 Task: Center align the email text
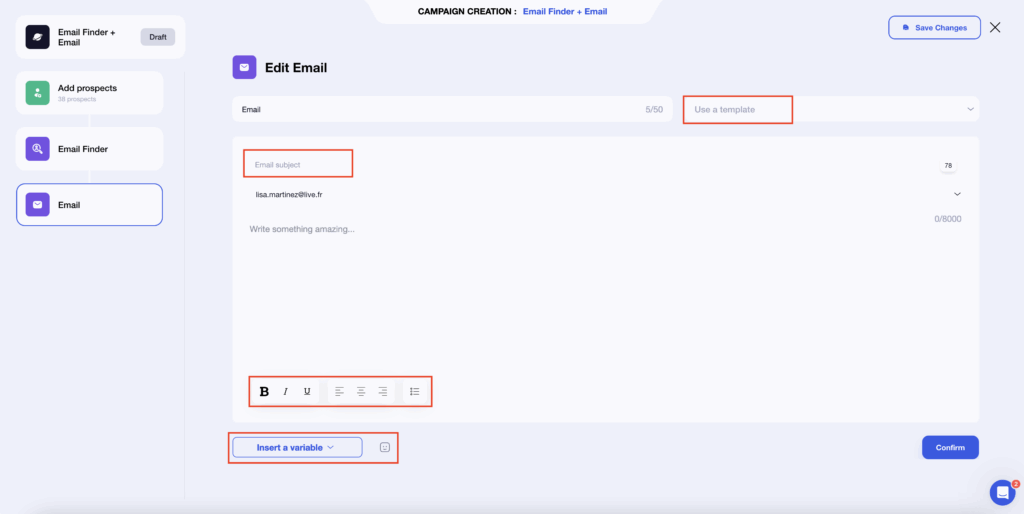(361, 391)
